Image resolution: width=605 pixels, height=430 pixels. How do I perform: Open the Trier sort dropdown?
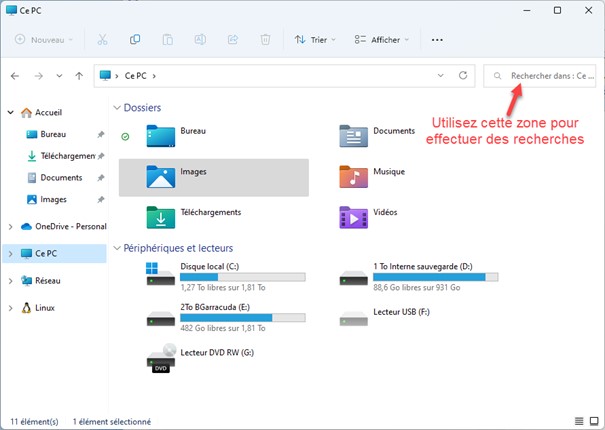coord(315,40)
